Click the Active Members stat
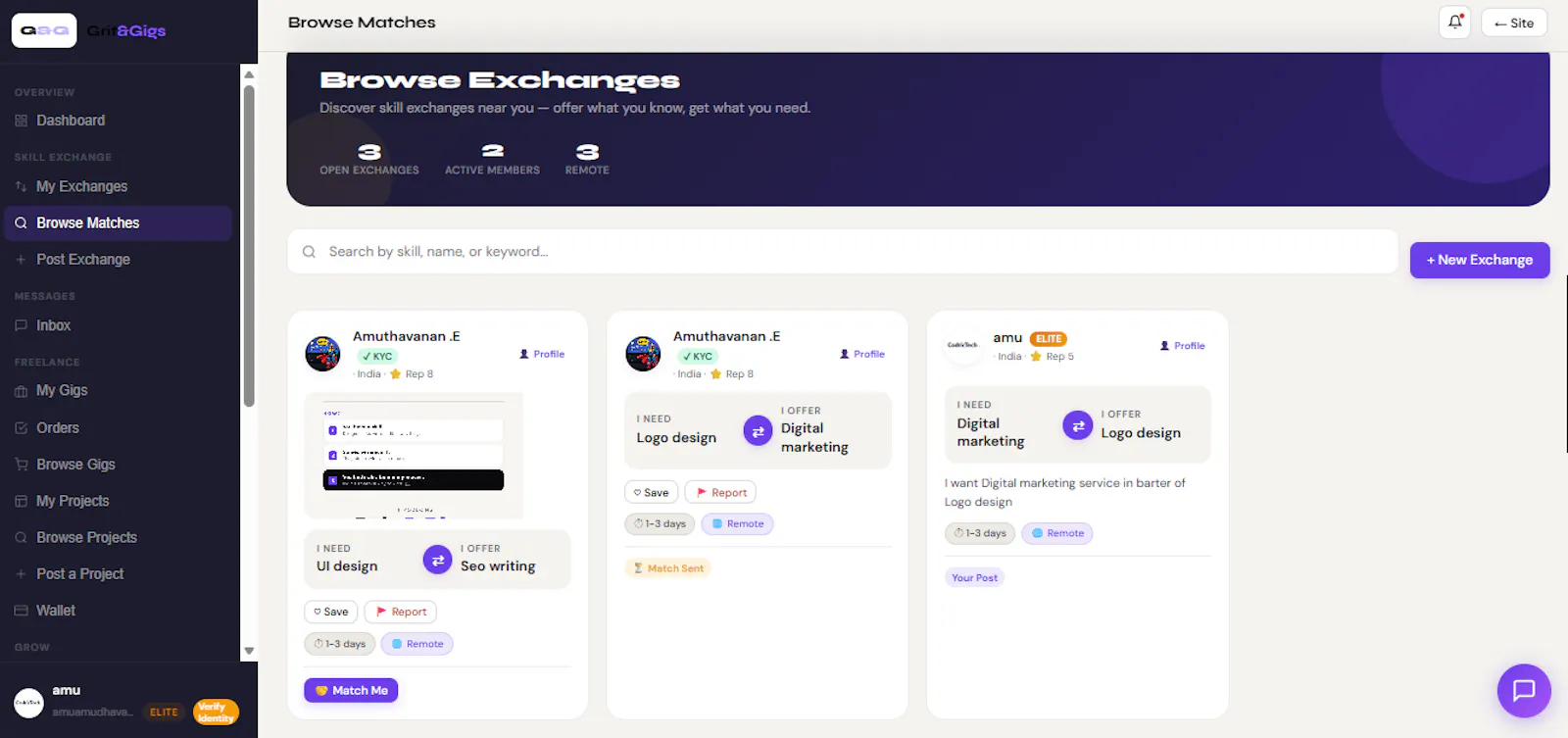The height and width of the screenshot is (738, 1568). [492, 159]
